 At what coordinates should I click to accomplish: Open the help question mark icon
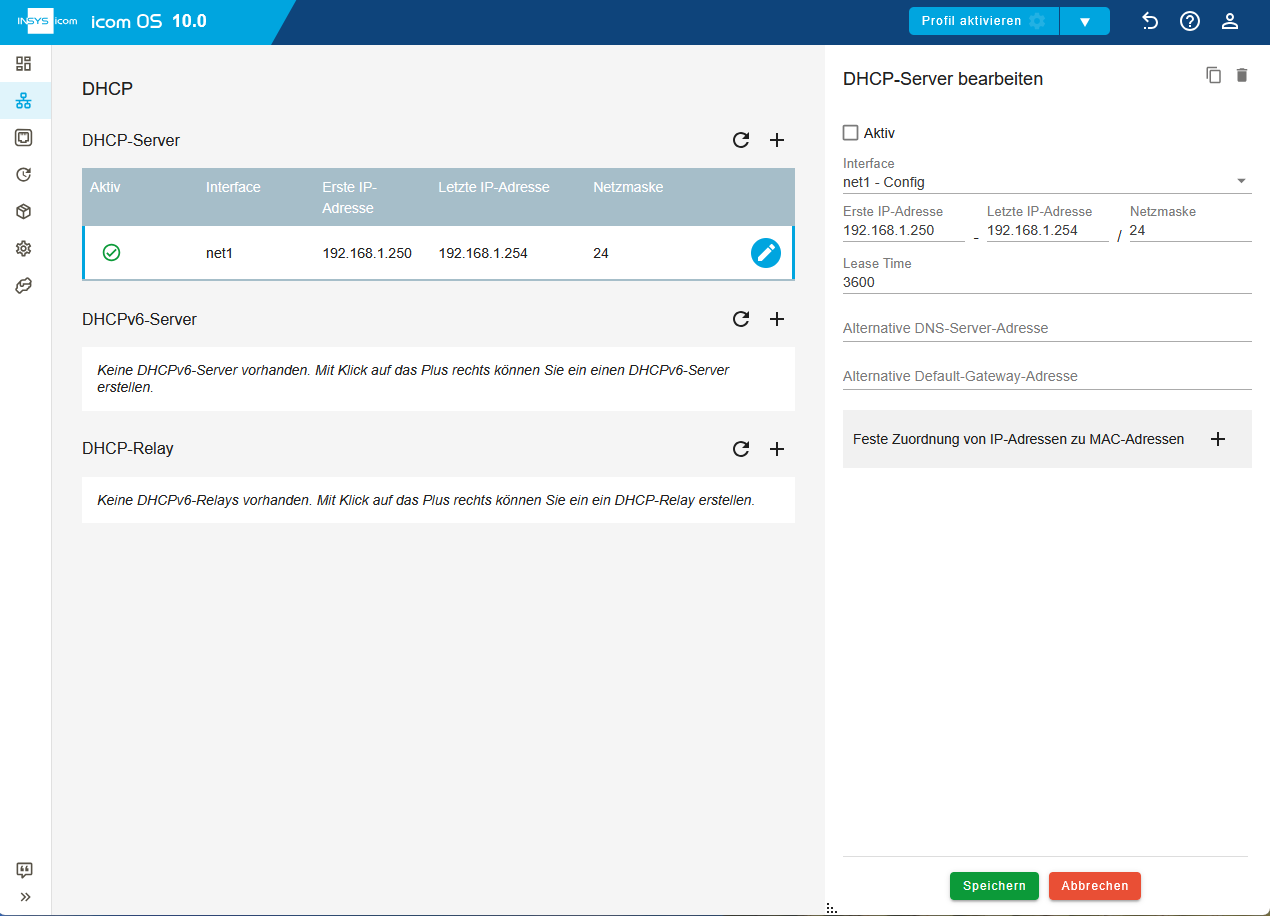click(1190, 21)
